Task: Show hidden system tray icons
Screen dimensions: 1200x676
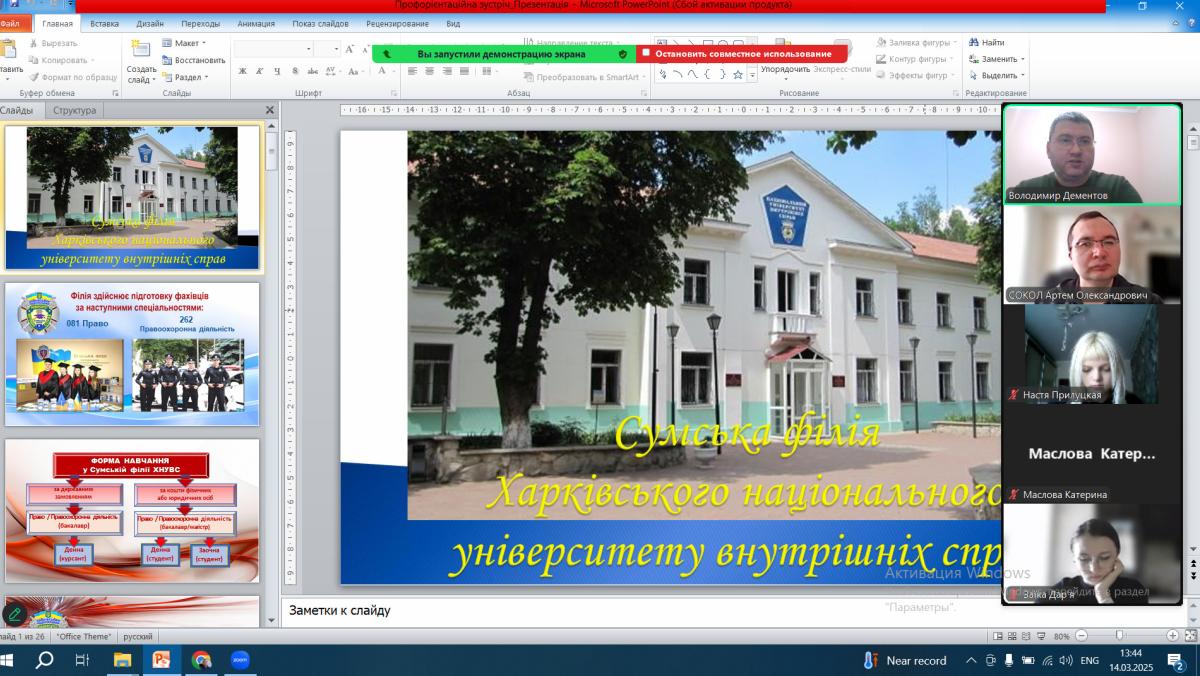Action: coord(971,660)
